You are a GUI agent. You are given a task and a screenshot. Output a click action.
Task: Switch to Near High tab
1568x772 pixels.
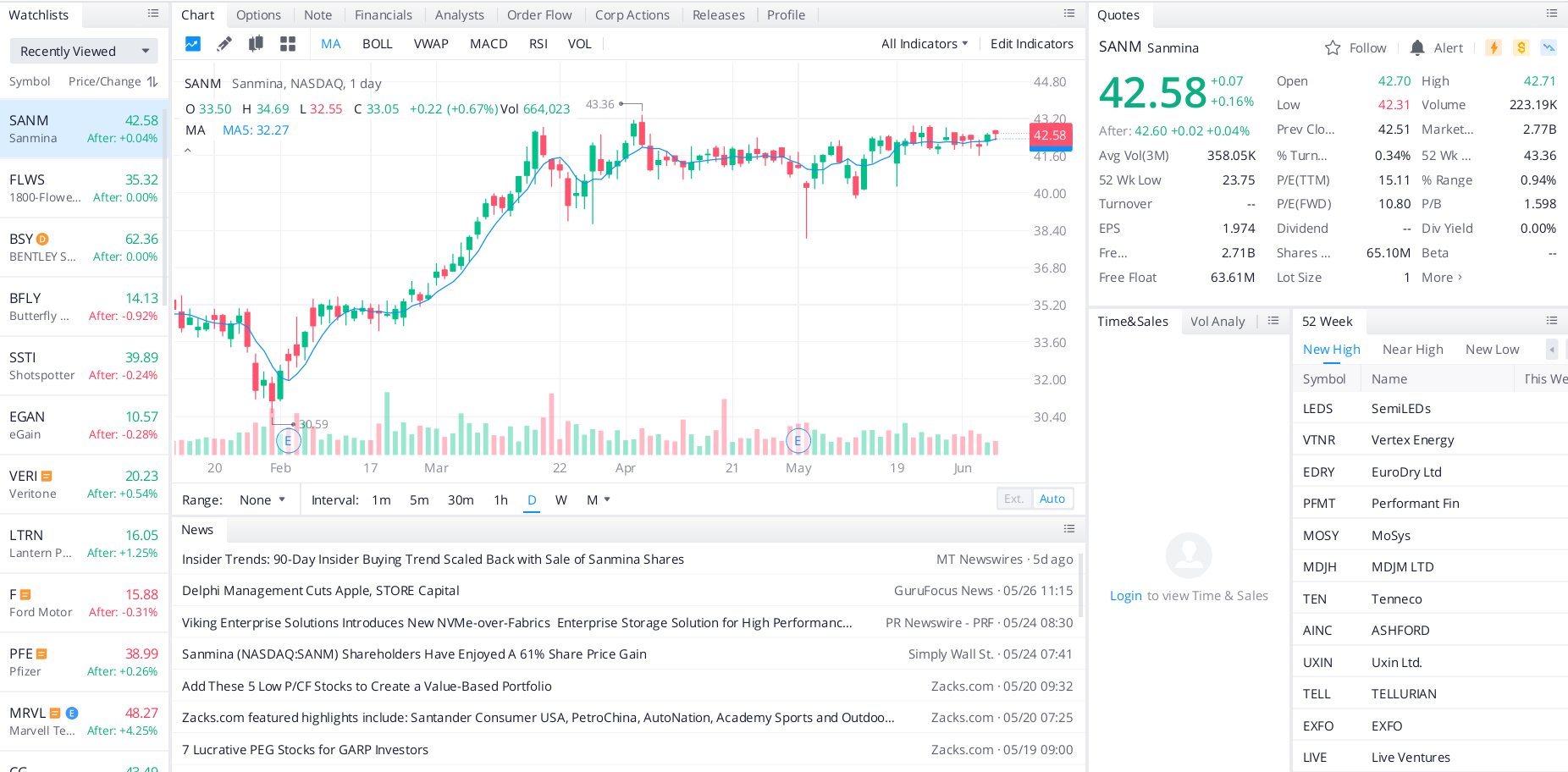point(1412,350)
